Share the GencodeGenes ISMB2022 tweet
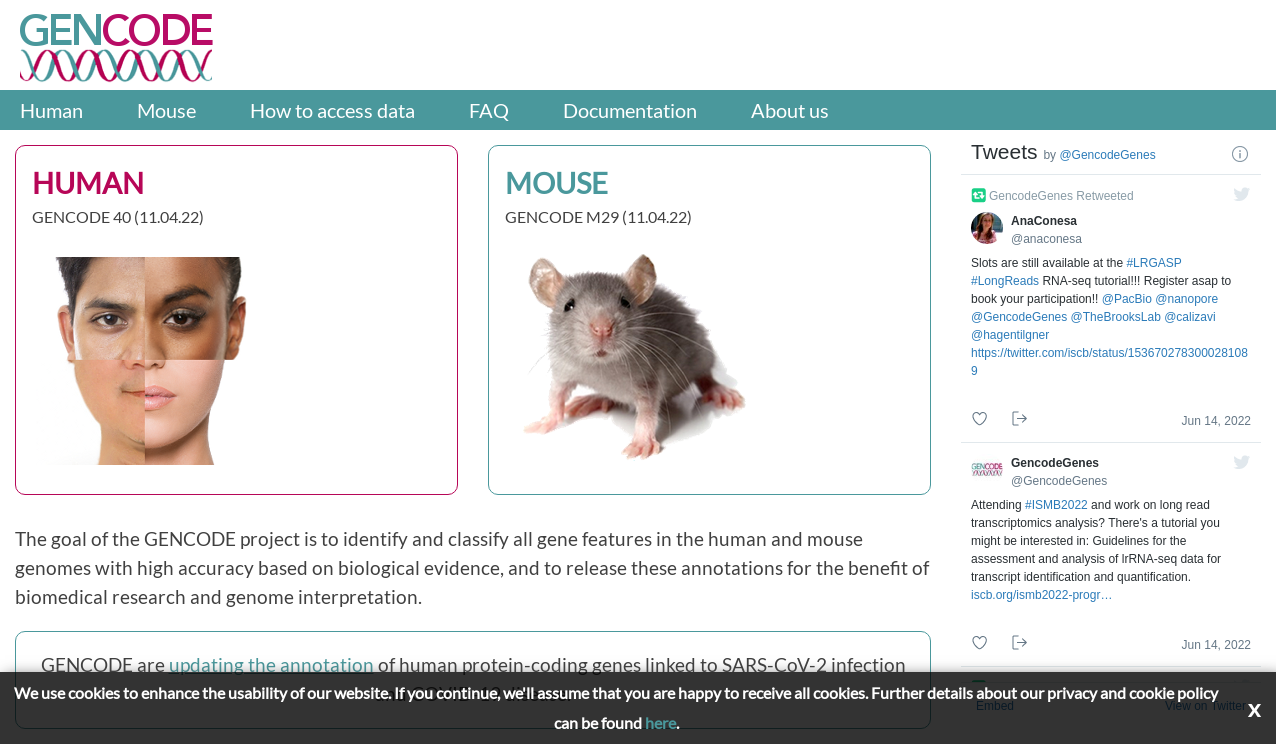This screenshot has width=1276, height=744. tap(1019, 643)
